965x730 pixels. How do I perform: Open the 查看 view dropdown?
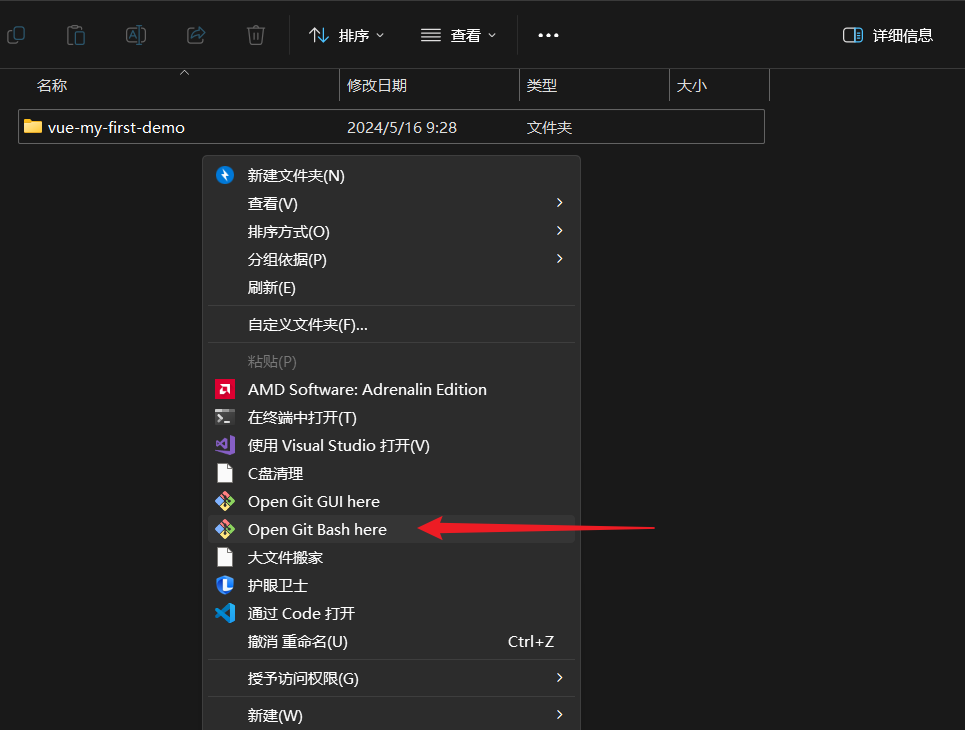458,35
